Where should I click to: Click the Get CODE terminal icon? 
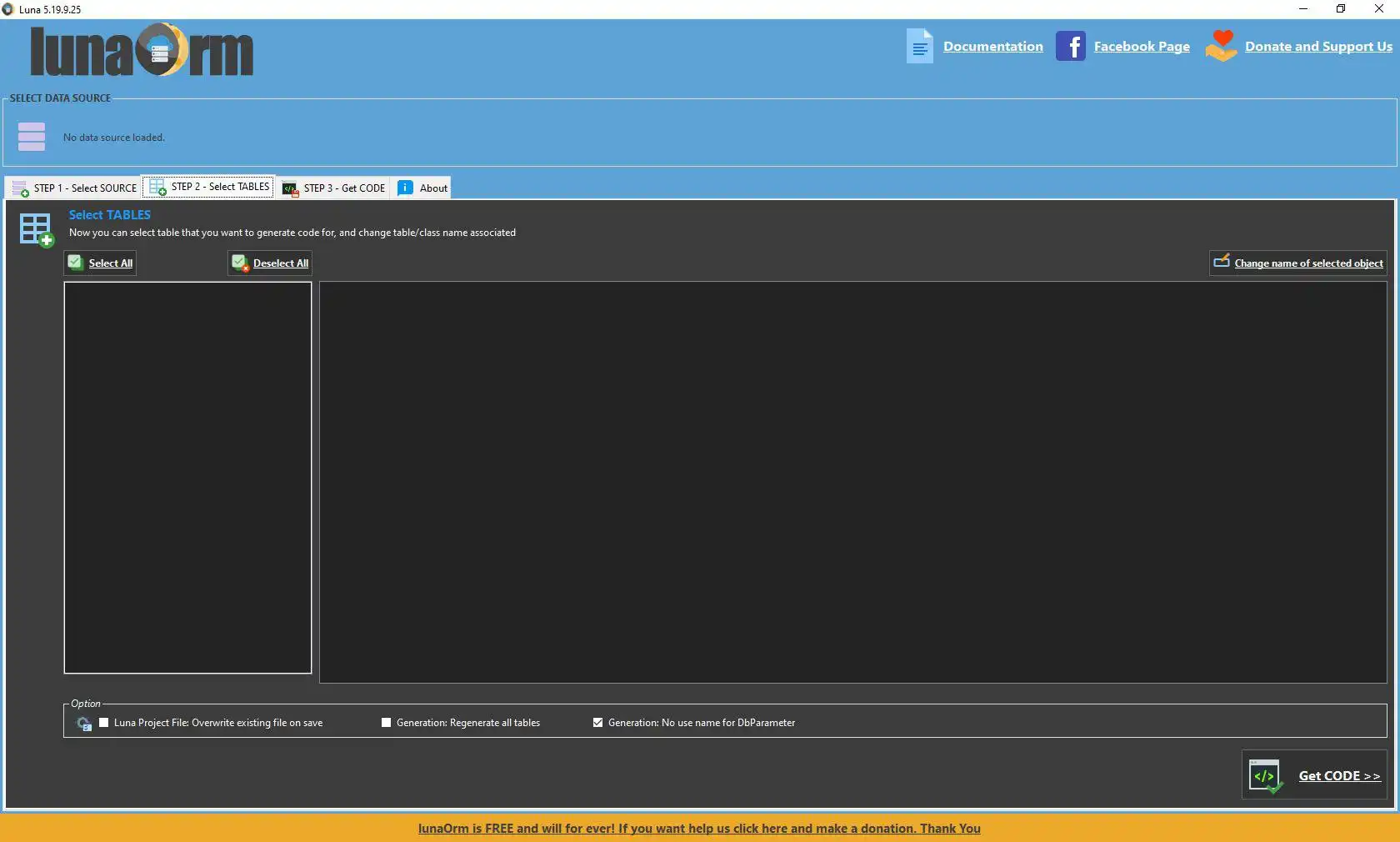point(1266,776)
